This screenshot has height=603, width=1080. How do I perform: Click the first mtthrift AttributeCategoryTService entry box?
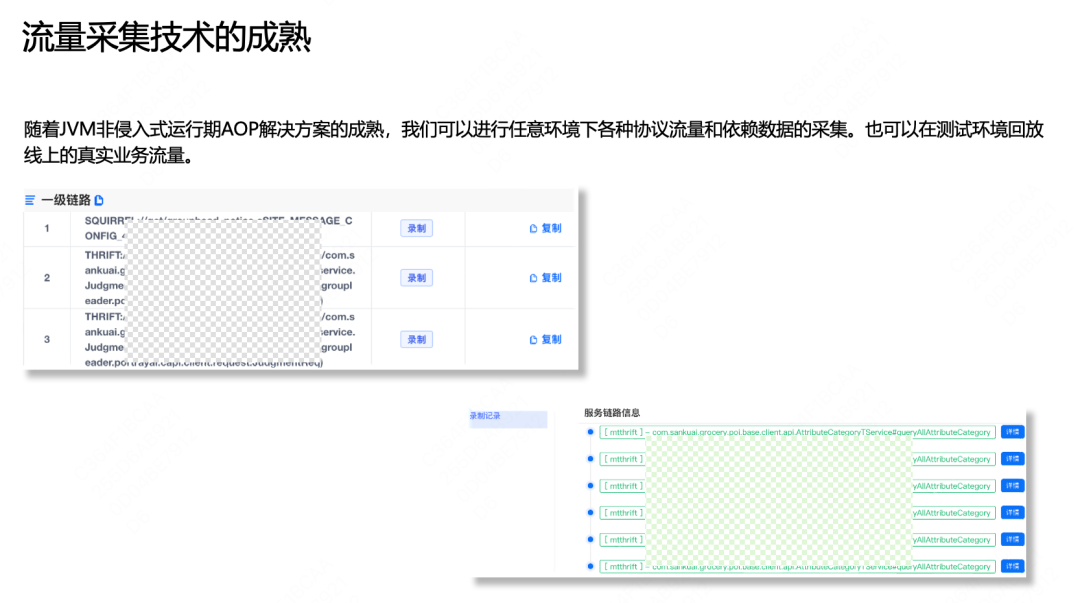tap(798, 432)
